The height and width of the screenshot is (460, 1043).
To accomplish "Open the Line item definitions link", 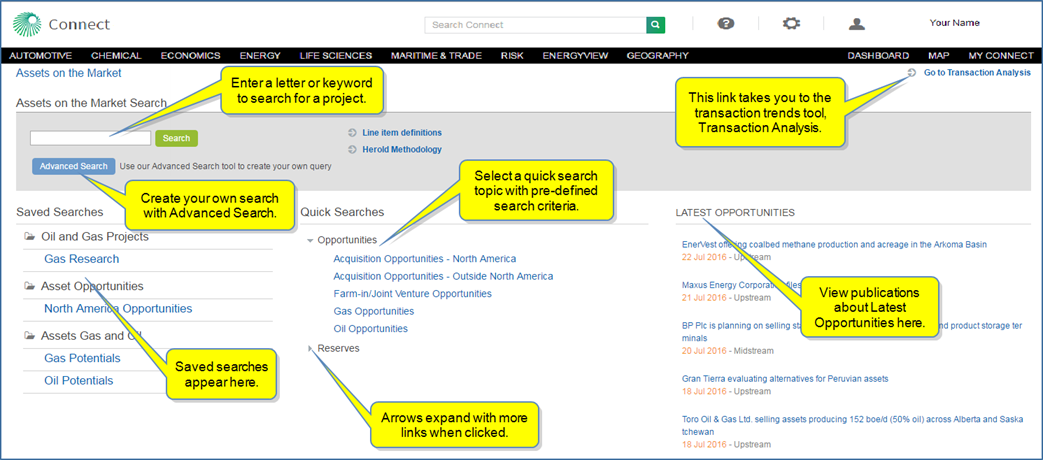I will click(402, 133).
